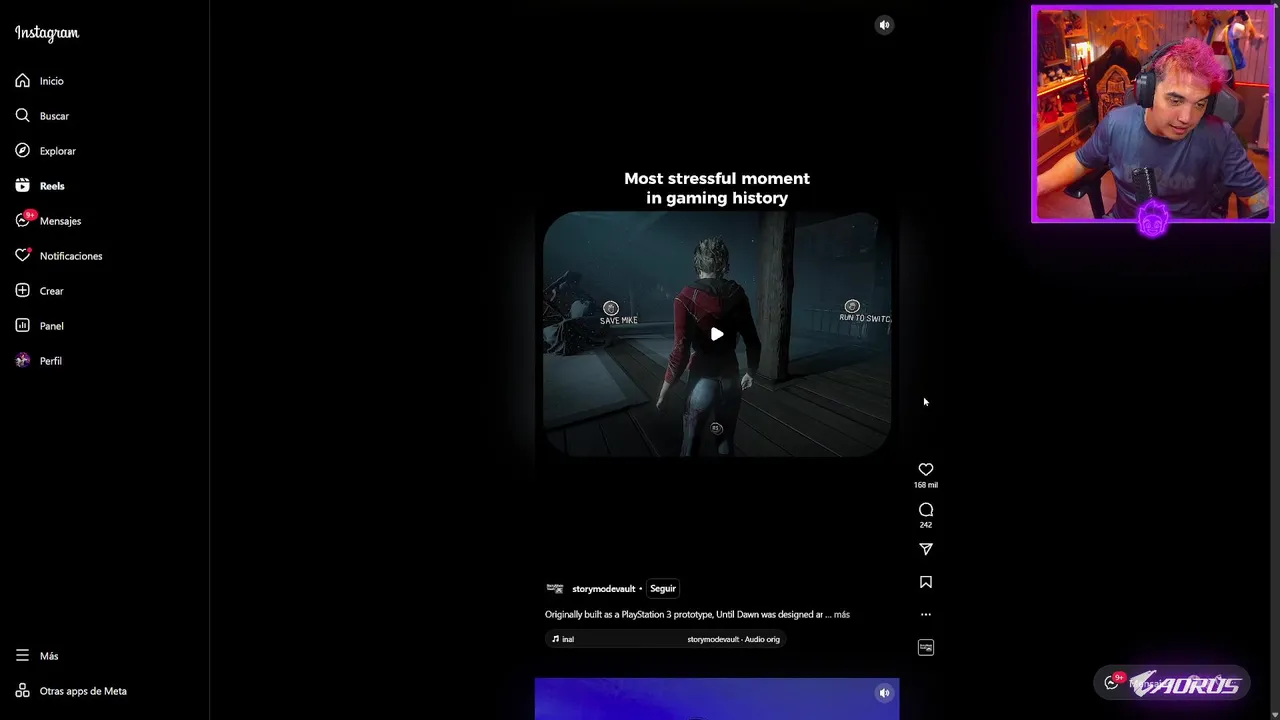This screenshot has height=720, width=1280.
Task: Play the paused reel video
Action: click(717, 334)
